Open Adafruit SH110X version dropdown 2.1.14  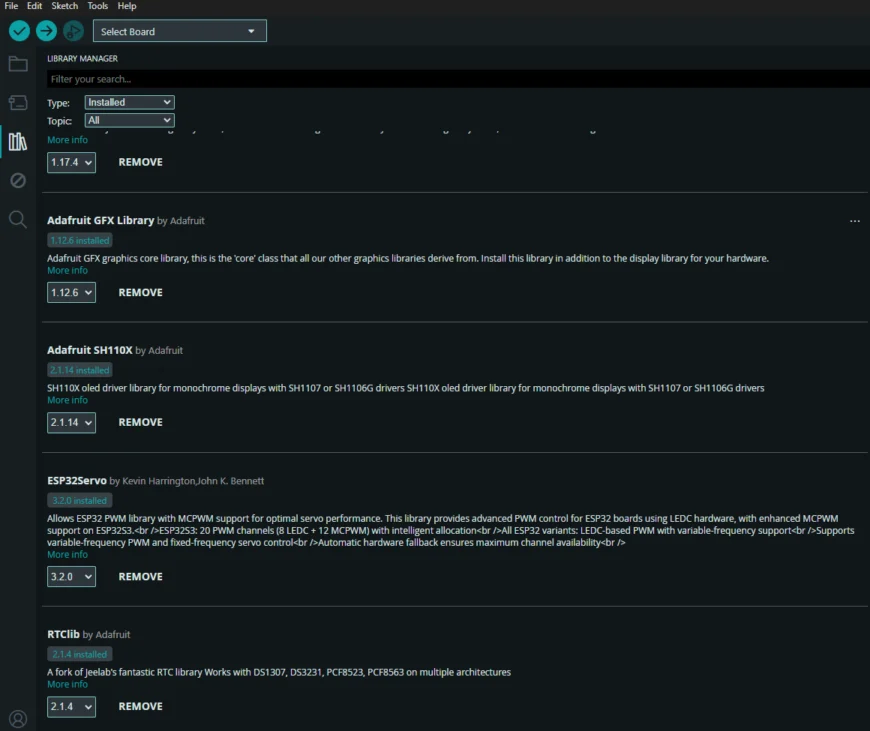[72, 422]
